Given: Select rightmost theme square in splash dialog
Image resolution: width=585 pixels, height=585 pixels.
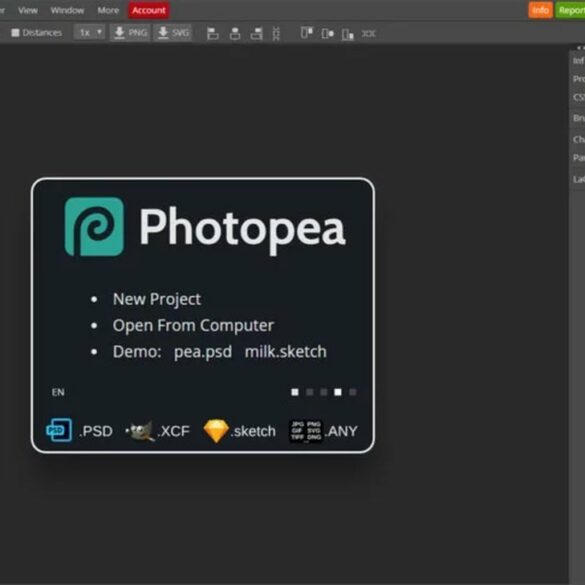Looking at the screenshot, I should [353, 392].
